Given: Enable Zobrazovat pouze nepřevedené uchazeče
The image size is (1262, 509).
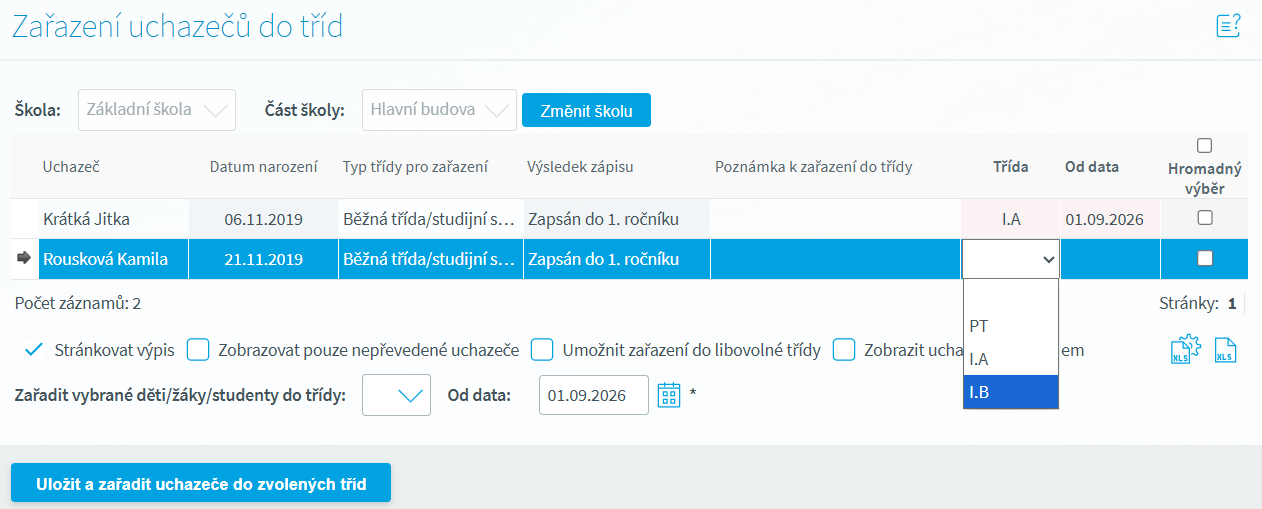Looking at the screenshot, I should point(198,350).
